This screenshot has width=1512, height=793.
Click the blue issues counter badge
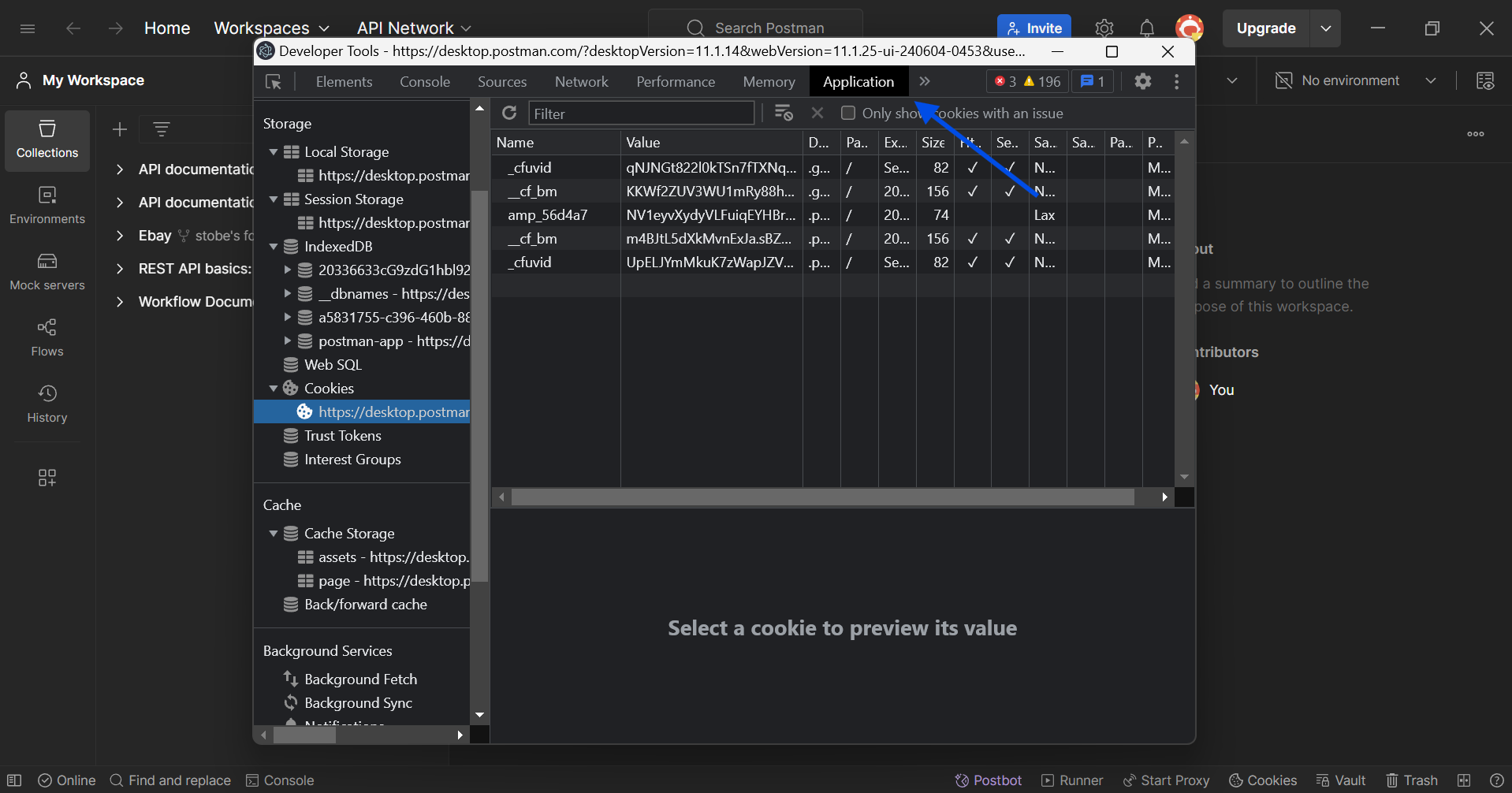[x=1093, y=81]
